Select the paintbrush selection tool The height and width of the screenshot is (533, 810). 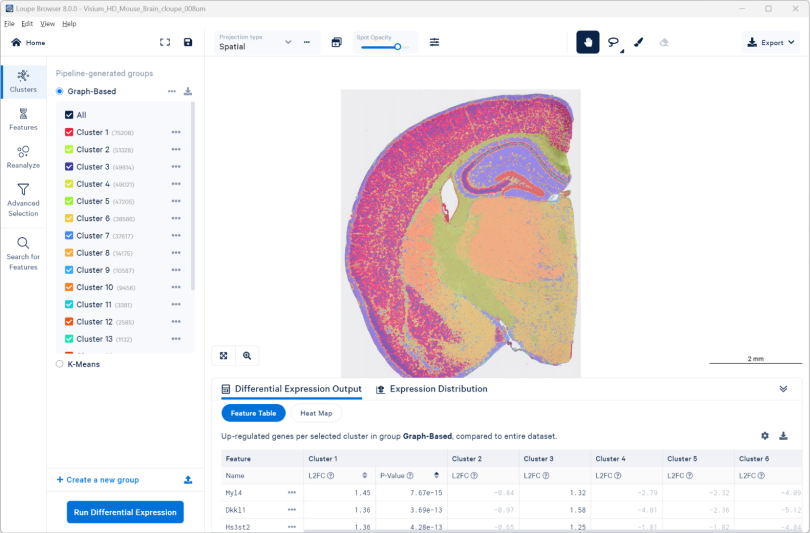point(639,43)
